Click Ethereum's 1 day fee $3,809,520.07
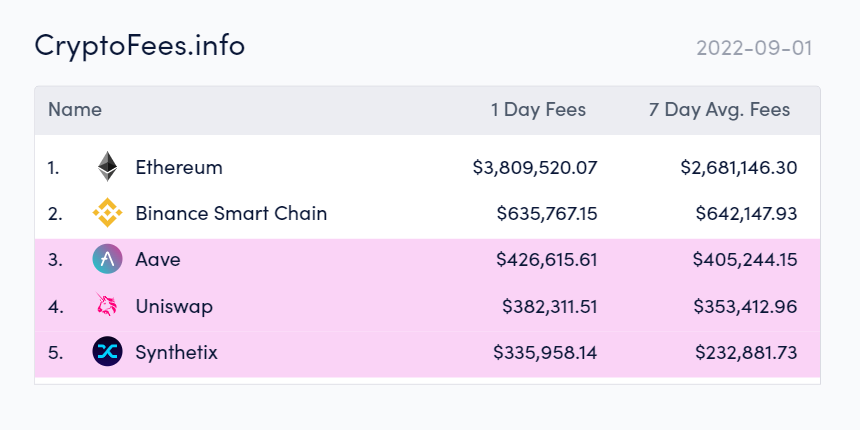The width and height of the screenshot is (860, 430). click(535, 167)
